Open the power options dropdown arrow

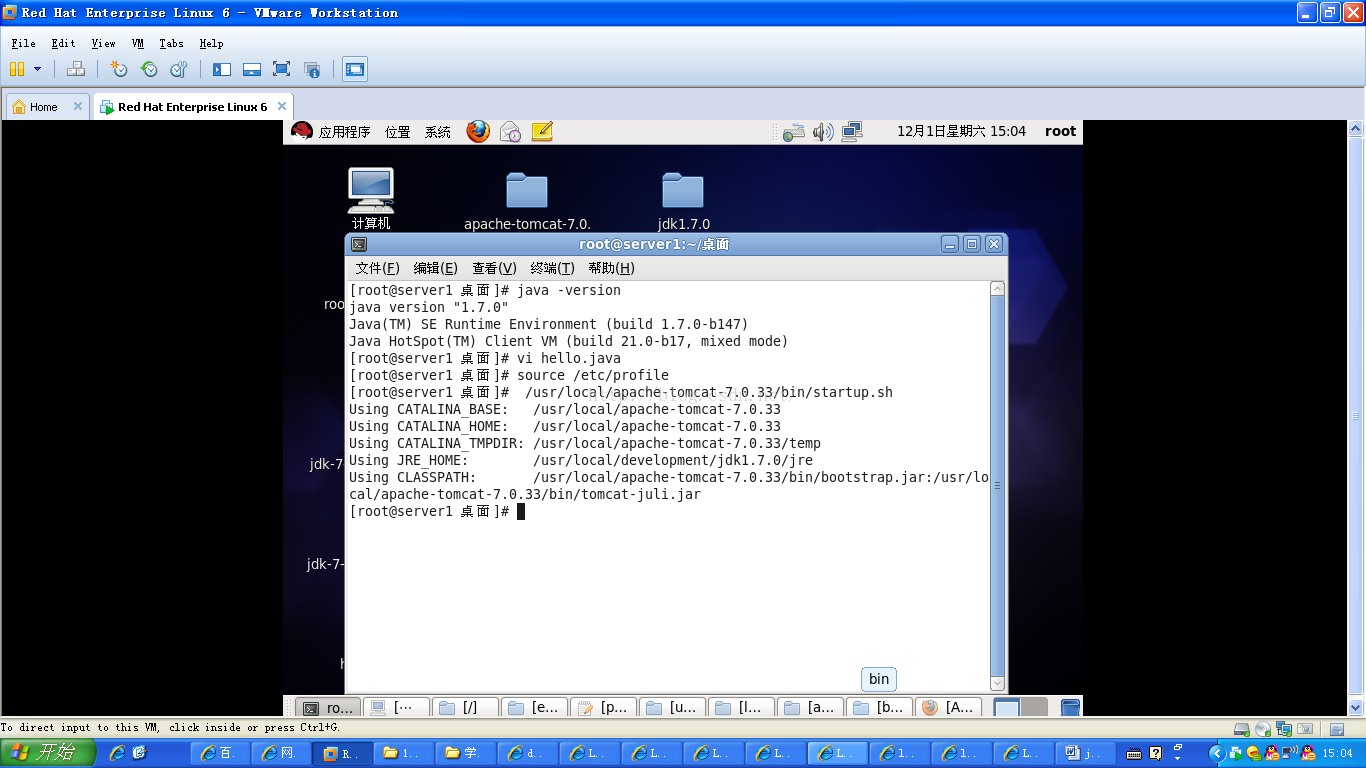coord(38,69)
